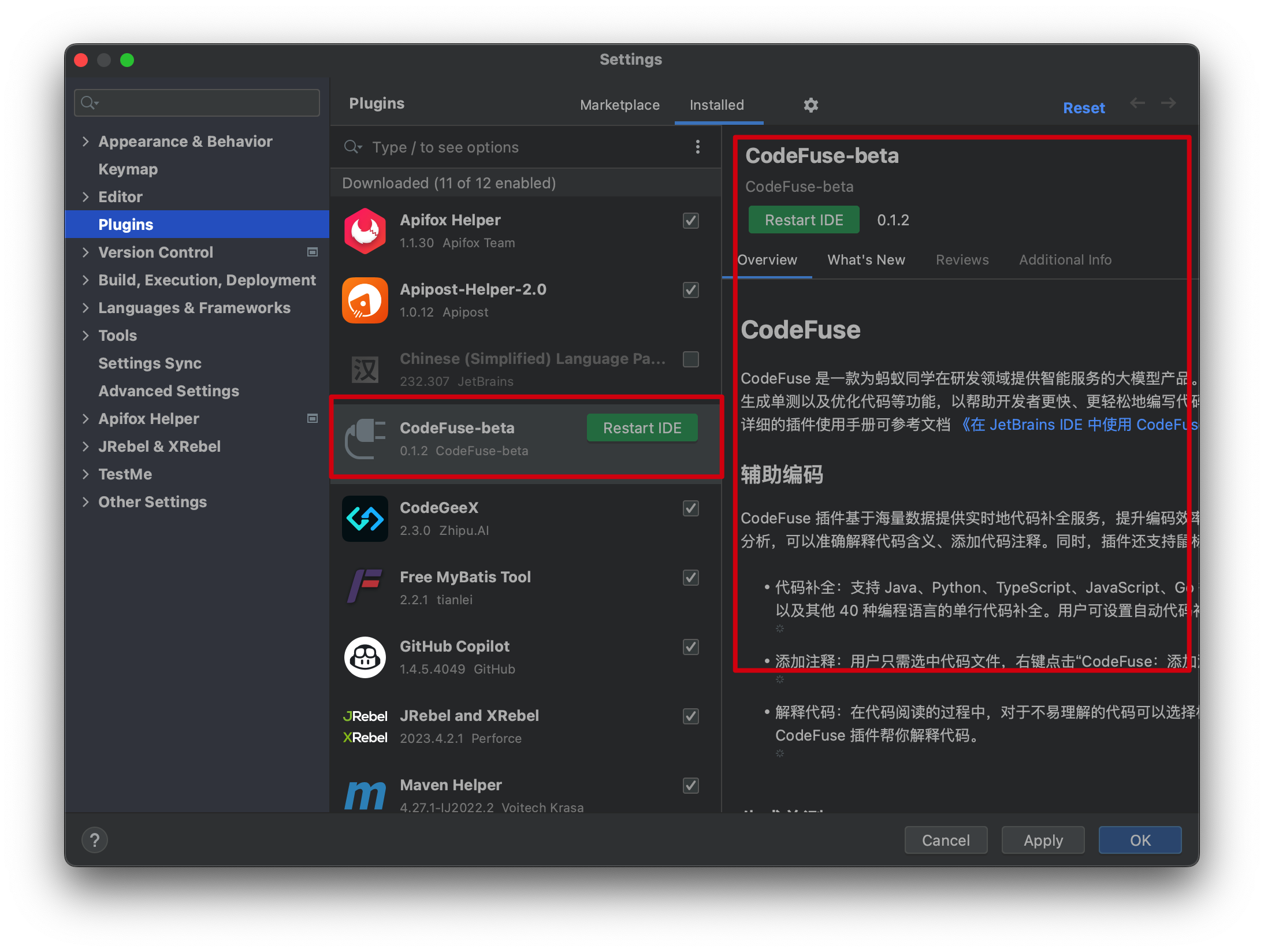This screenshot has width=1264, height=952.
Task: Switch to the Marketplace tab
Action: tap(619, 105)
